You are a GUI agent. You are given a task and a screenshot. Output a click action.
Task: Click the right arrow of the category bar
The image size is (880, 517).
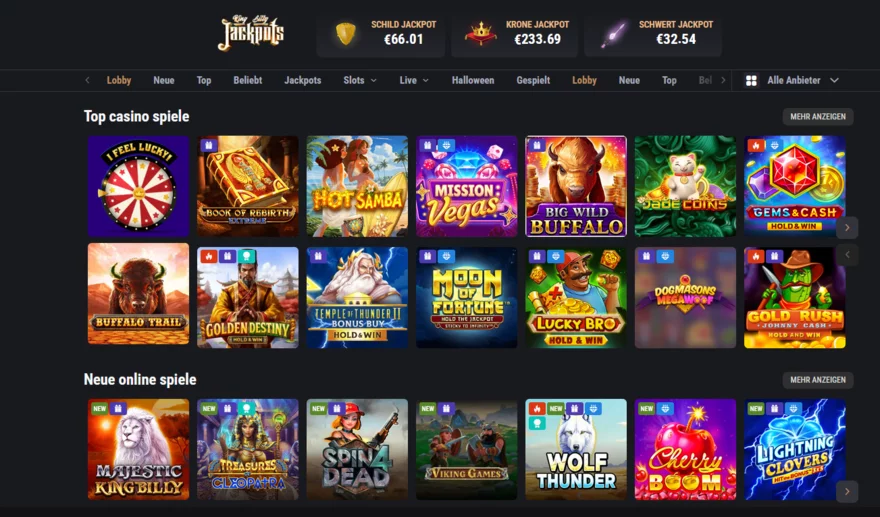coord(723,80)
